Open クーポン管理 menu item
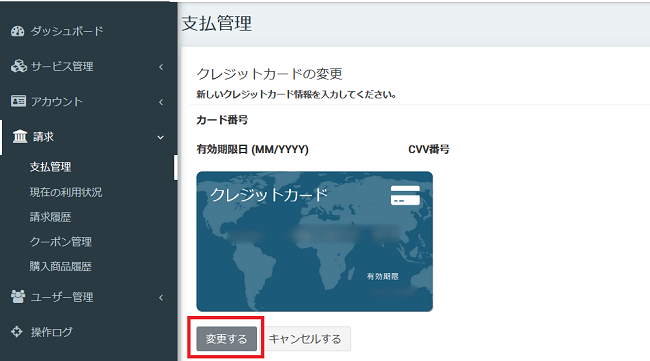Screen dimensions: 650x361 click(61, 242)
